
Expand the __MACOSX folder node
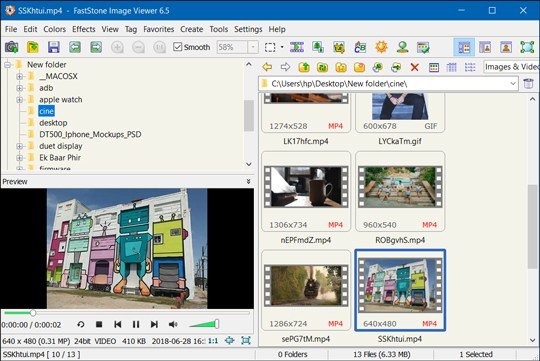point(20,76)
